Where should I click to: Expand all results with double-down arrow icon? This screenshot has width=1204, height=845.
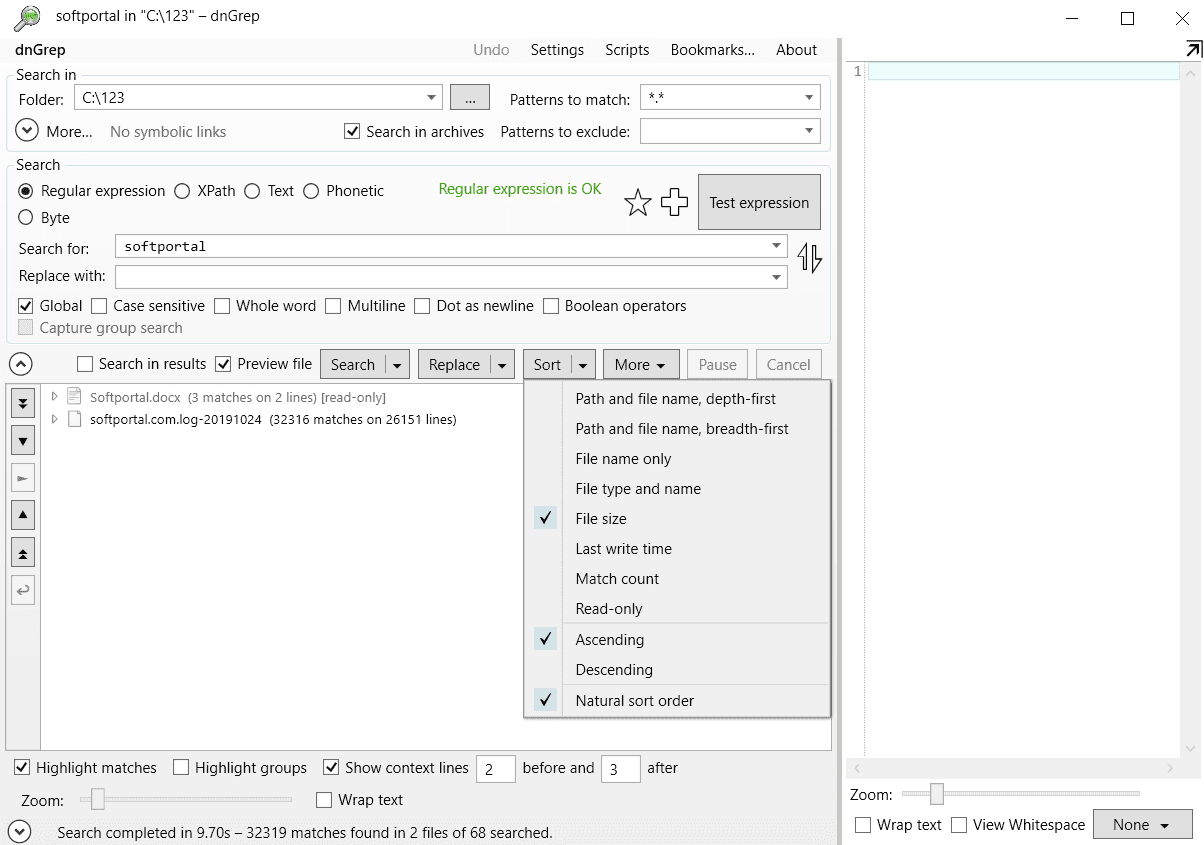pos(23,404)
